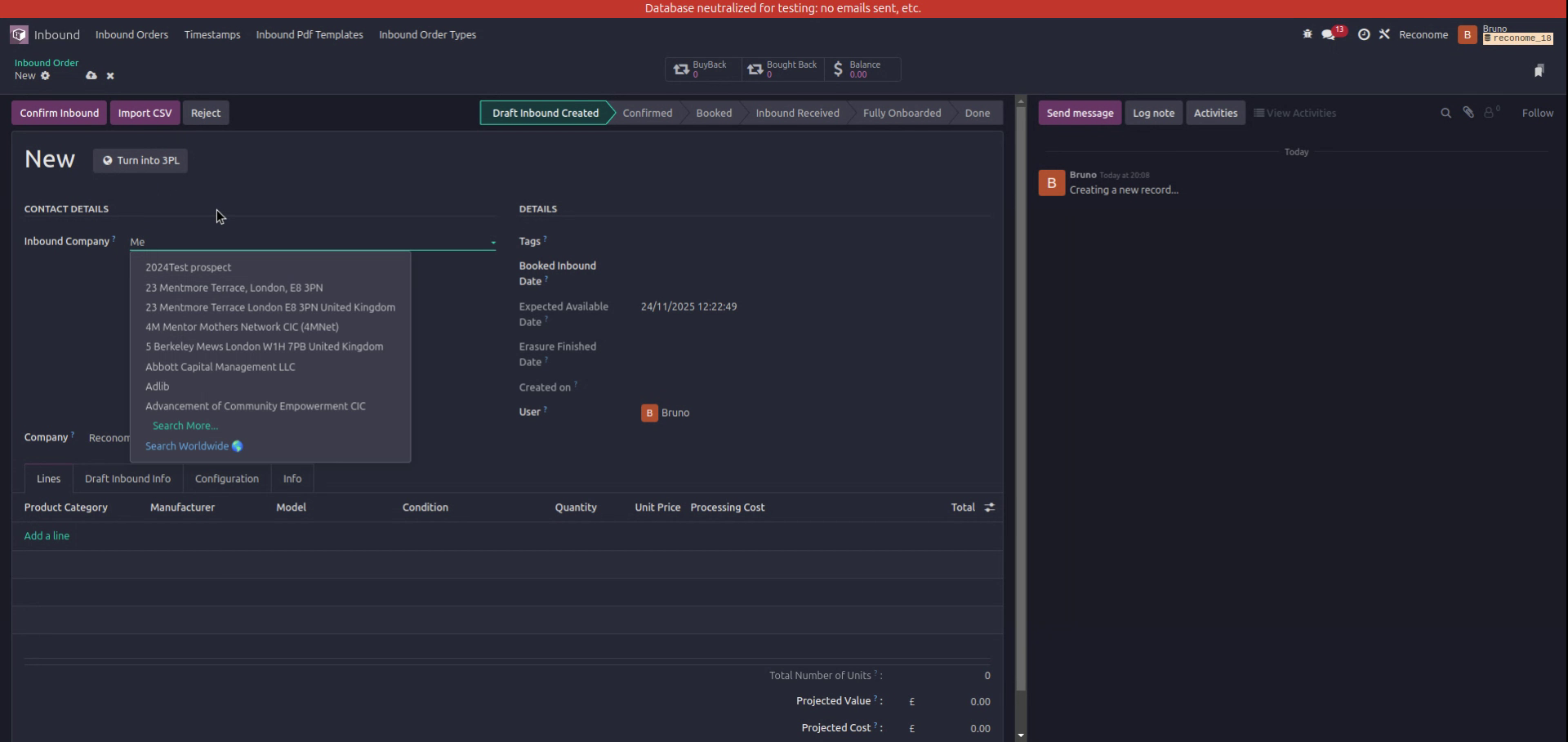Click the Confirm Inbound button
The image size is (1568, 742).
click(58, 113)
